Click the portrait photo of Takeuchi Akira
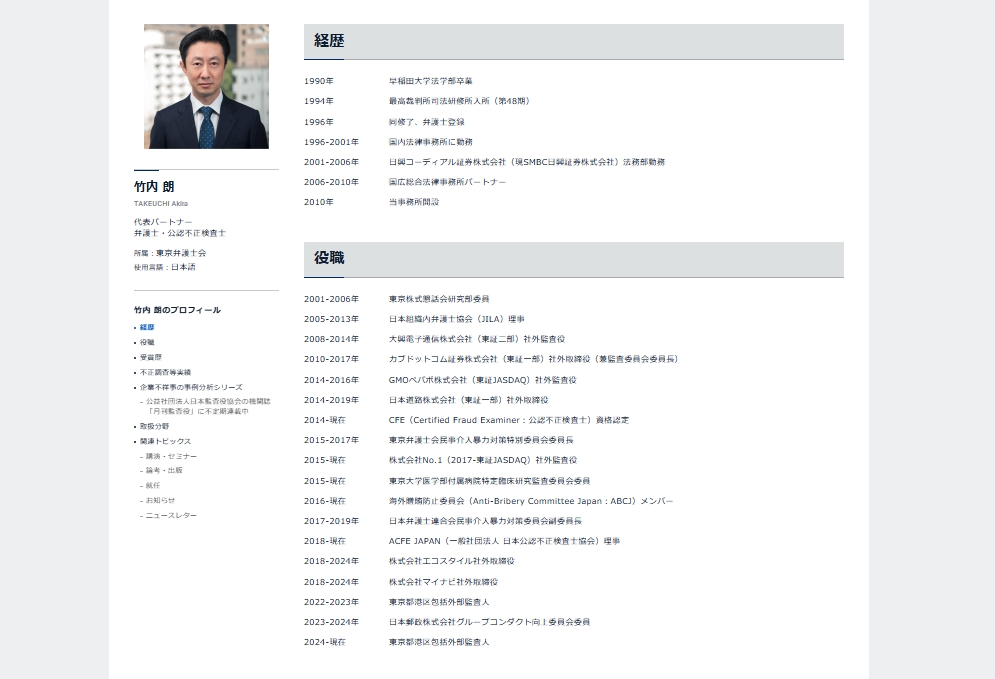Viewport: 995px width, 679px height. pyautogui.click(x=206, y=86)
